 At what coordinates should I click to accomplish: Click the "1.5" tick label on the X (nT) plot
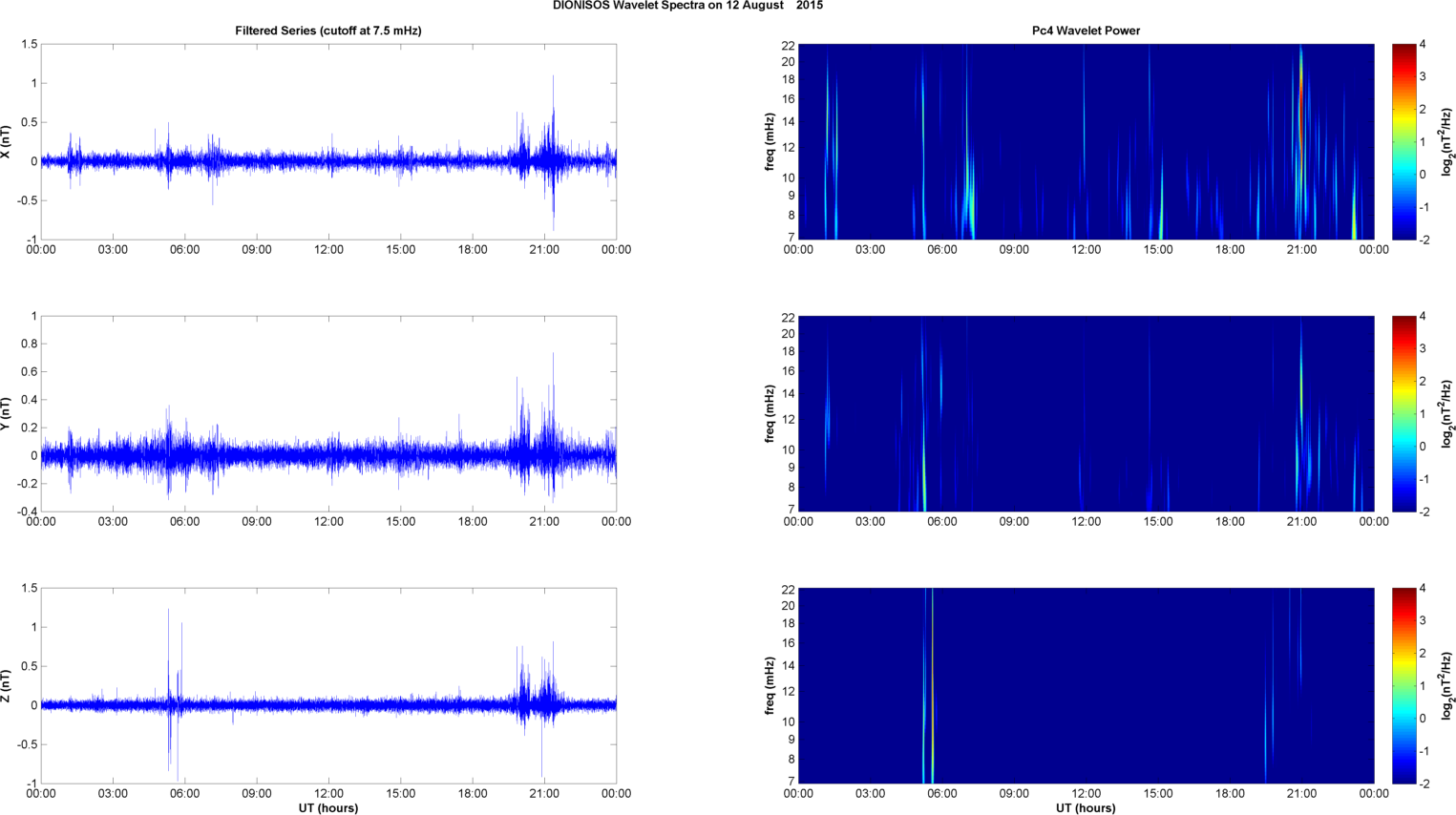(x=29, y=44)
